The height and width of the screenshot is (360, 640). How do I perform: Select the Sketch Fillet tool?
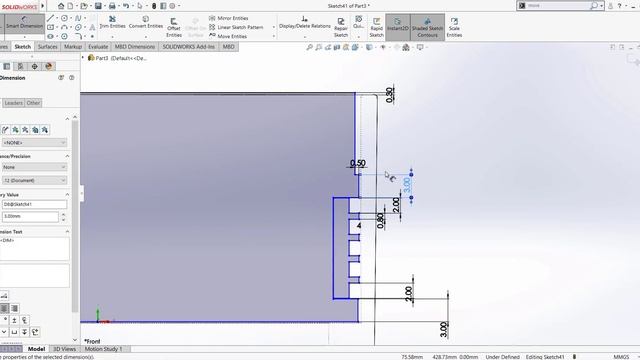coord(78,36)
